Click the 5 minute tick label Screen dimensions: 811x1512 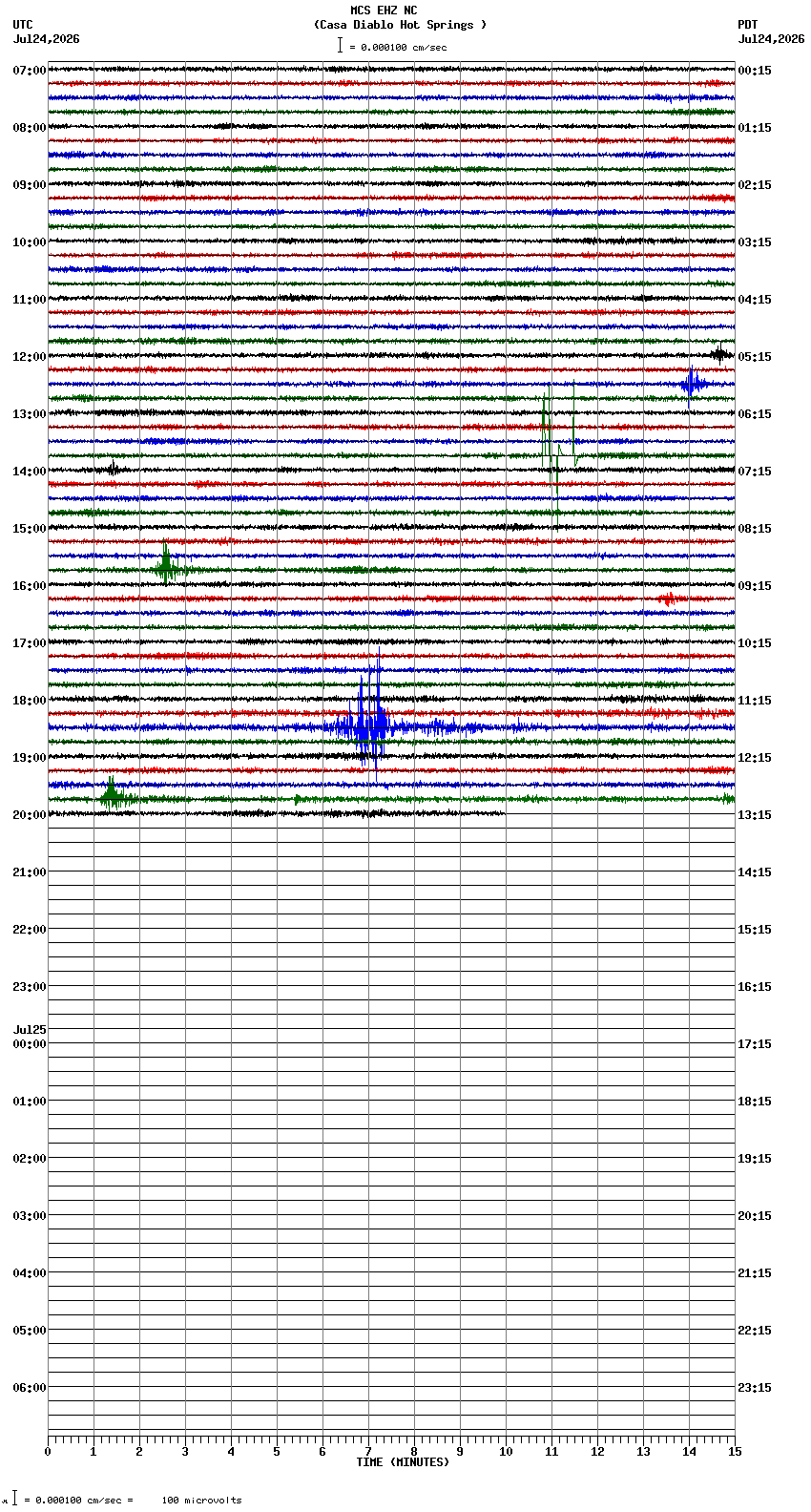[x=277, y=1452]
